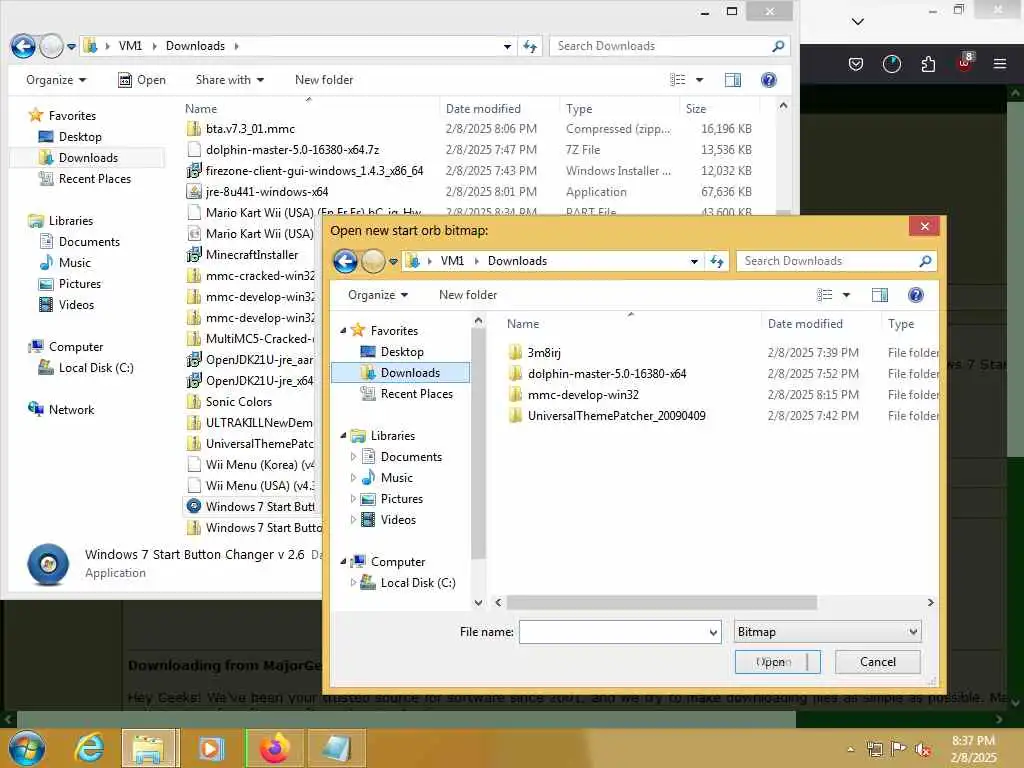Screen dimensions: 1024x768
Task: Show preview pane in Open bitmap dialog
Action: coord(880,295)
